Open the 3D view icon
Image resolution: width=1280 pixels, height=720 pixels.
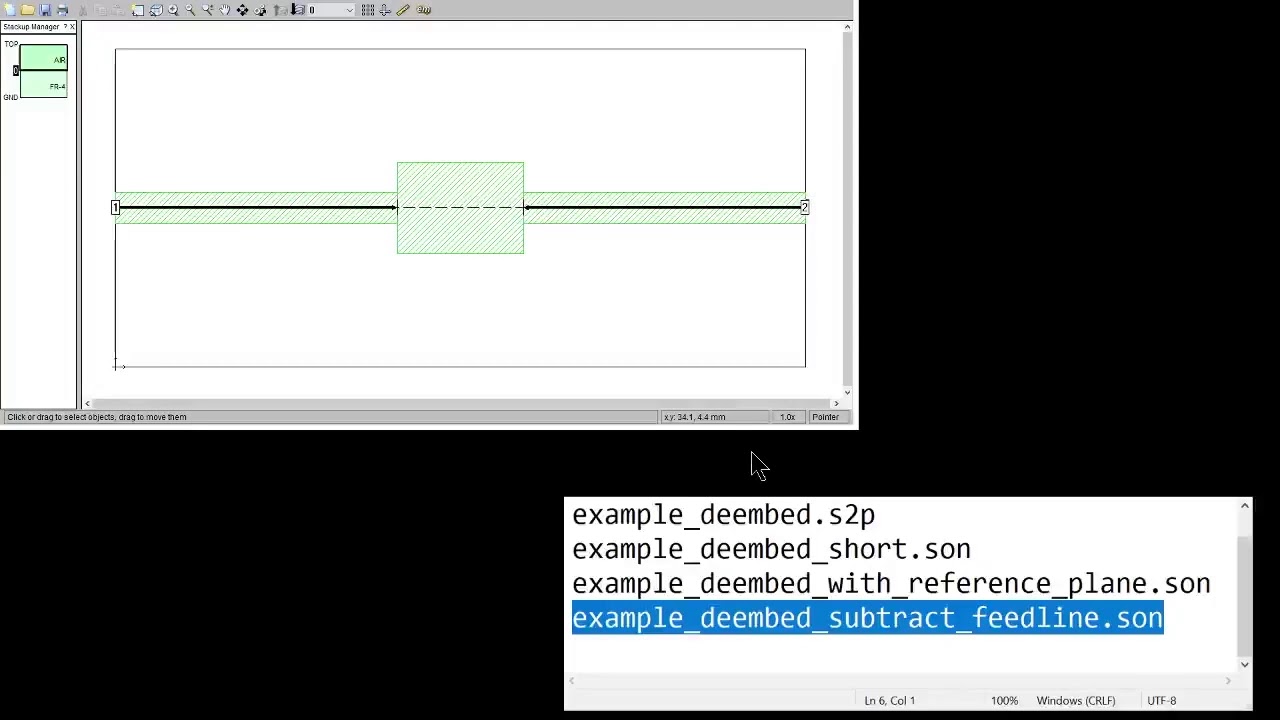(x=156, y=10)
